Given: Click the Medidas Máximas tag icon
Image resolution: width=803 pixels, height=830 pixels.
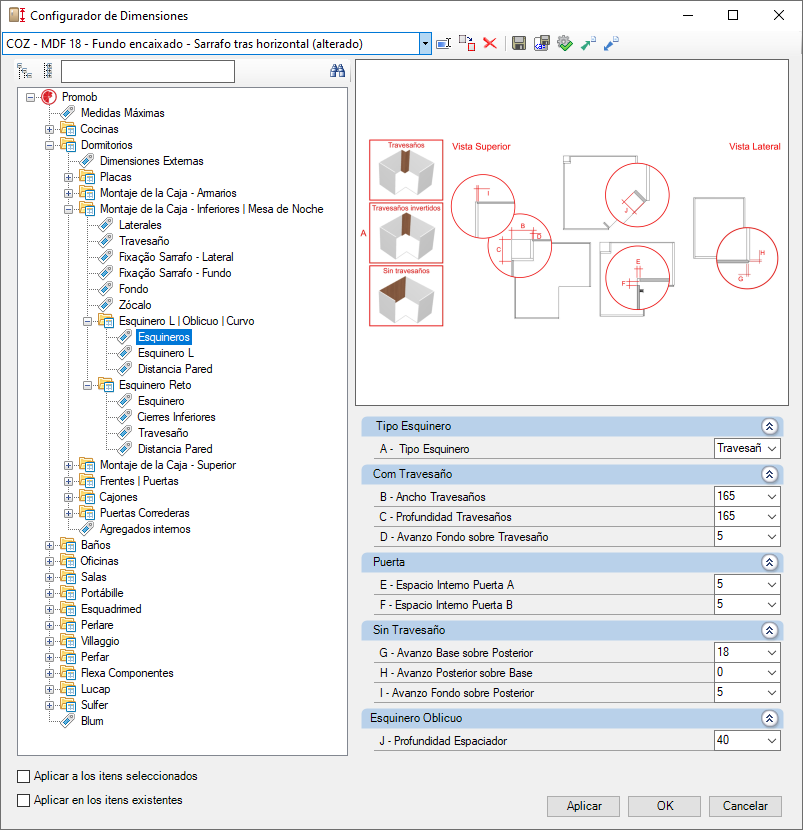Looking at the screenshot, I should tap(68, 113).
